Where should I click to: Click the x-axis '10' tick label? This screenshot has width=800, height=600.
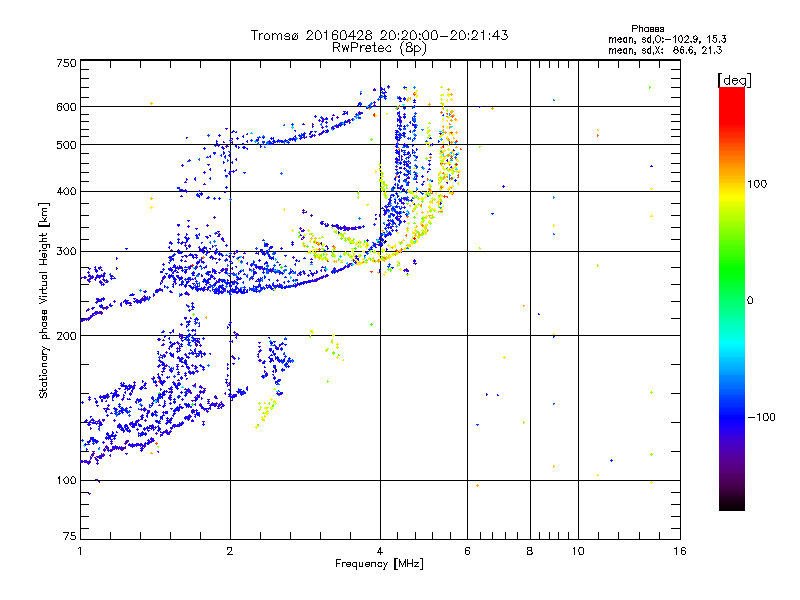578,551
